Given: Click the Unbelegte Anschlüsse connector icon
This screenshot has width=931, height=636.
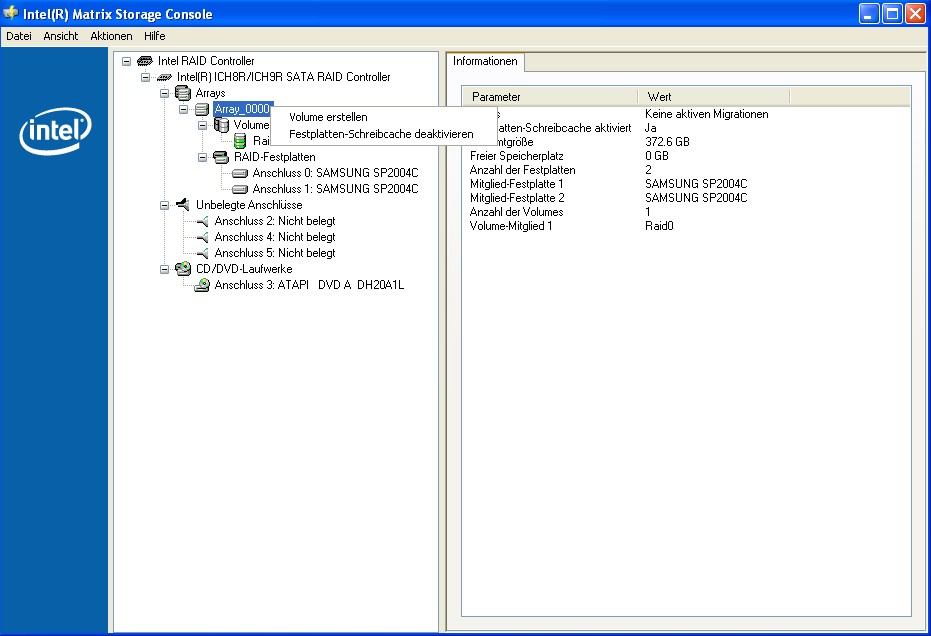Looking at the screenshot, I should tap(183, 204).
